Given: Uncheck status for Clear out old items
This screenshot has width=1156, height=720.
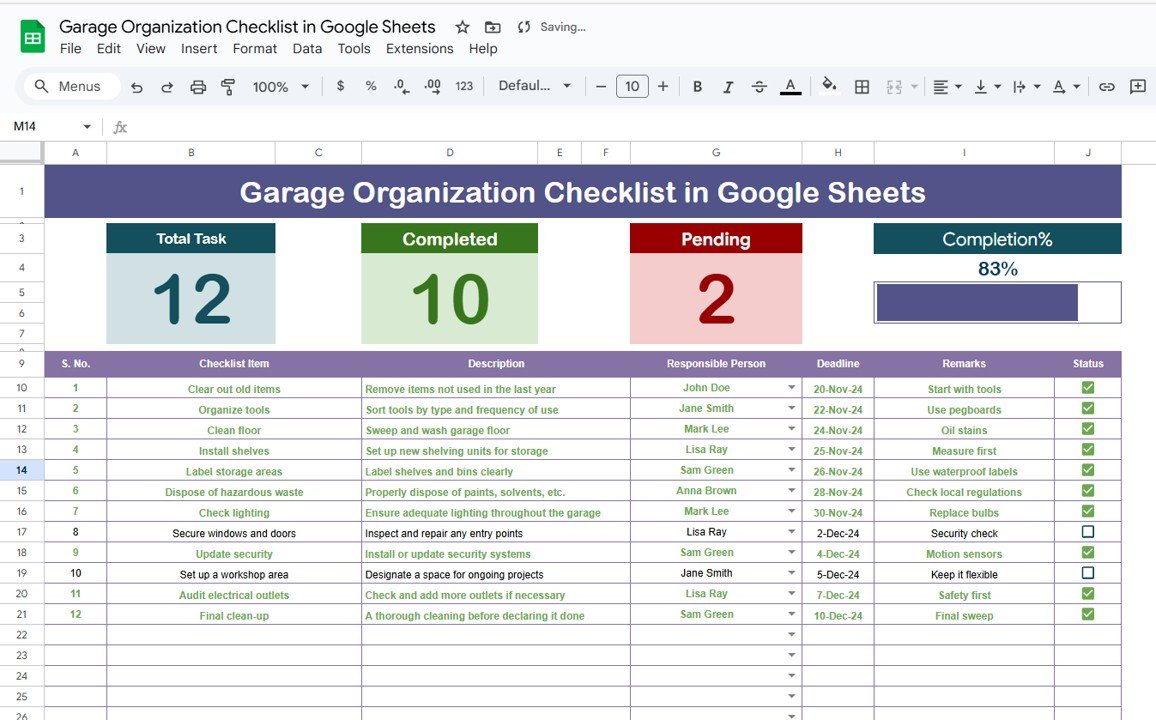Looking at the screenshot, I should pos(1087,388).
